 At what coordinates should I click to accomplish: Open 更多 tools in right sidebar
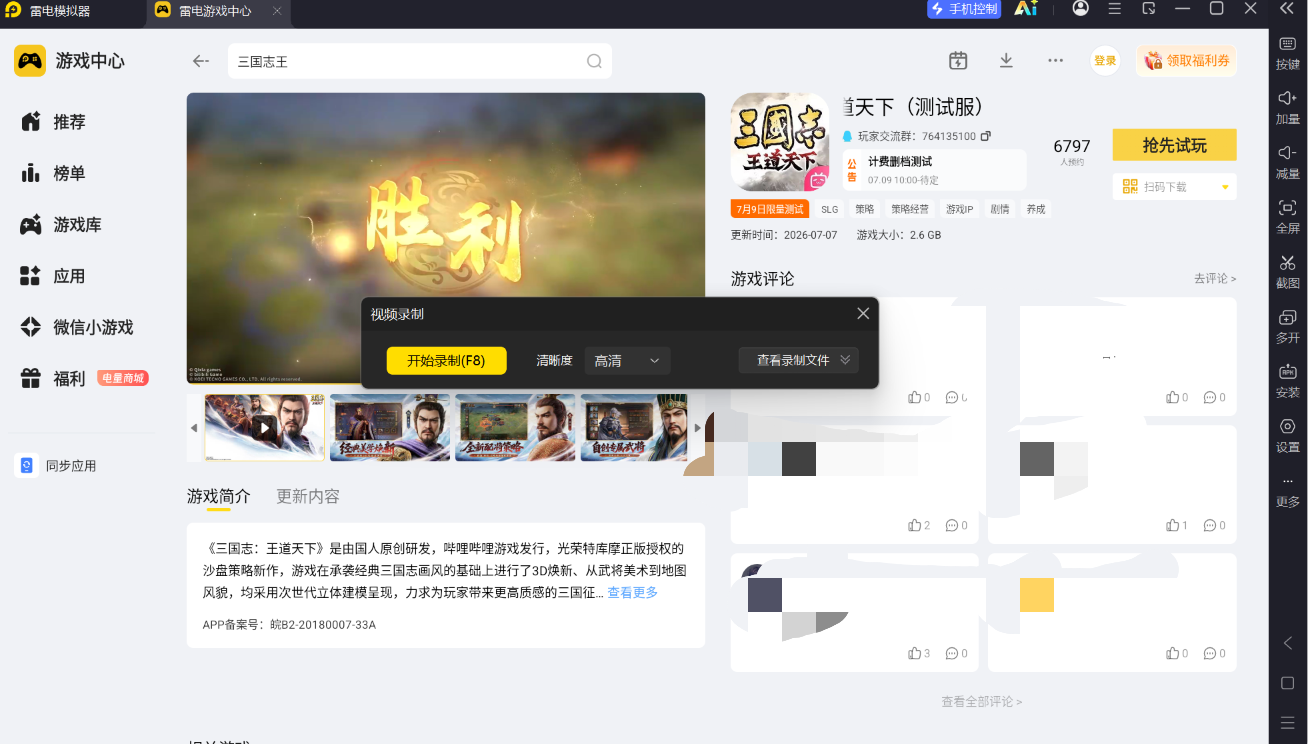(x=1288, y=492)
